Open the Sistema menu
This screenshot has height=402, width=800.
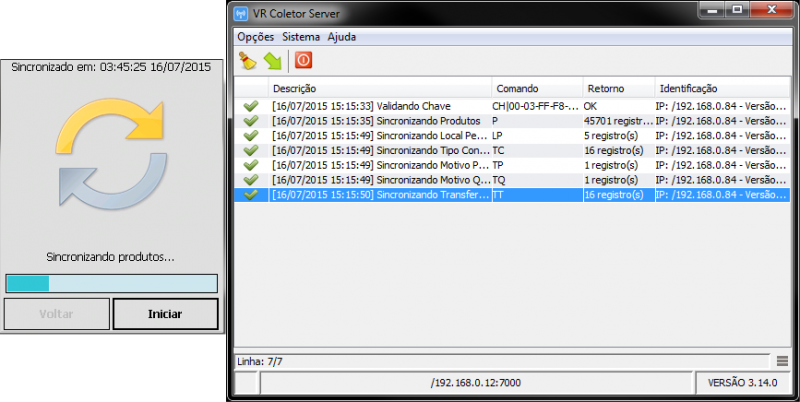click(301, 37)
